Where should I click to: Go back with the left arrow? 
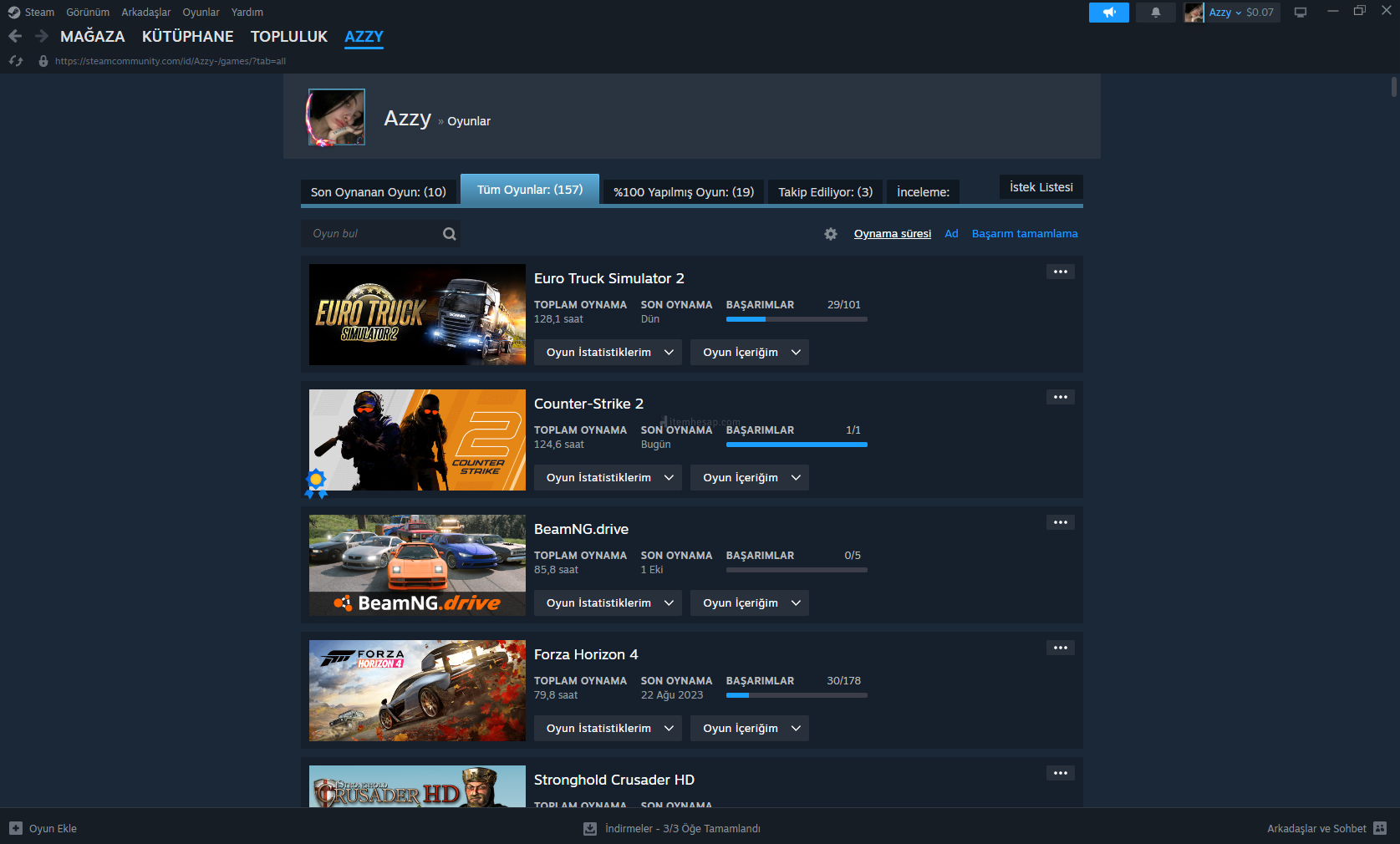pyautogui.click(x=15, y=36)
